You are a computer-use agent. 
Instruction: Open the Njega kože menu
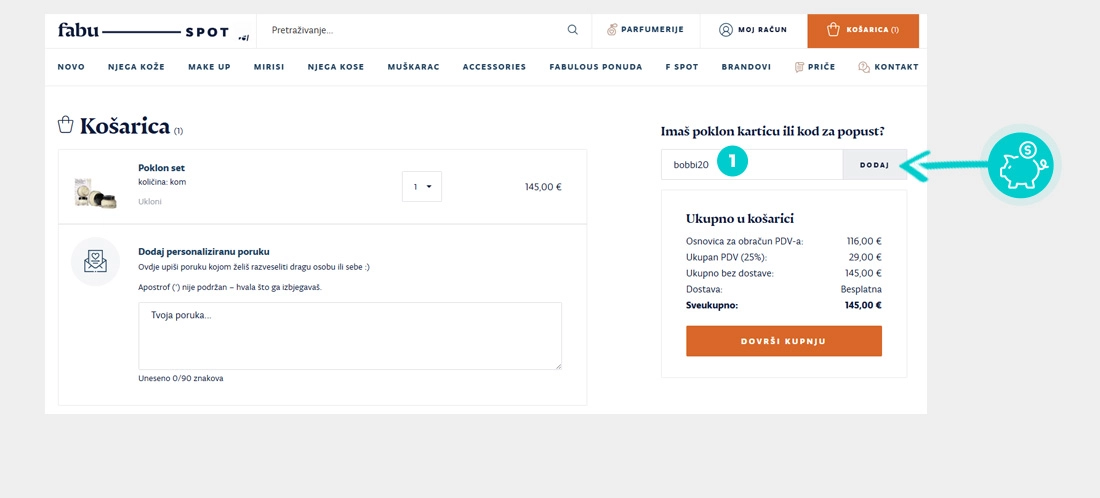[x=136, y=67]
